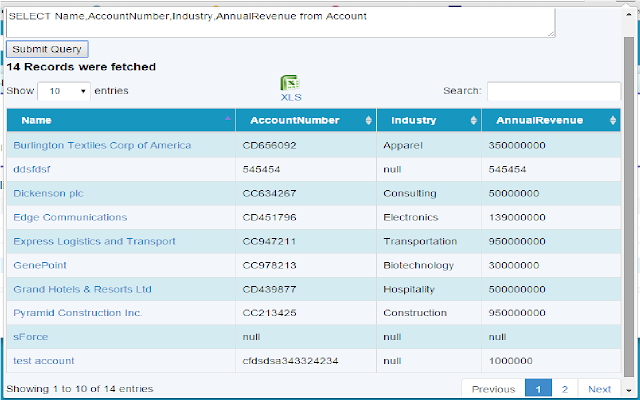The image size is (640, 400).
Task: Select page 1 pagination button
Action: click(538, 389)
